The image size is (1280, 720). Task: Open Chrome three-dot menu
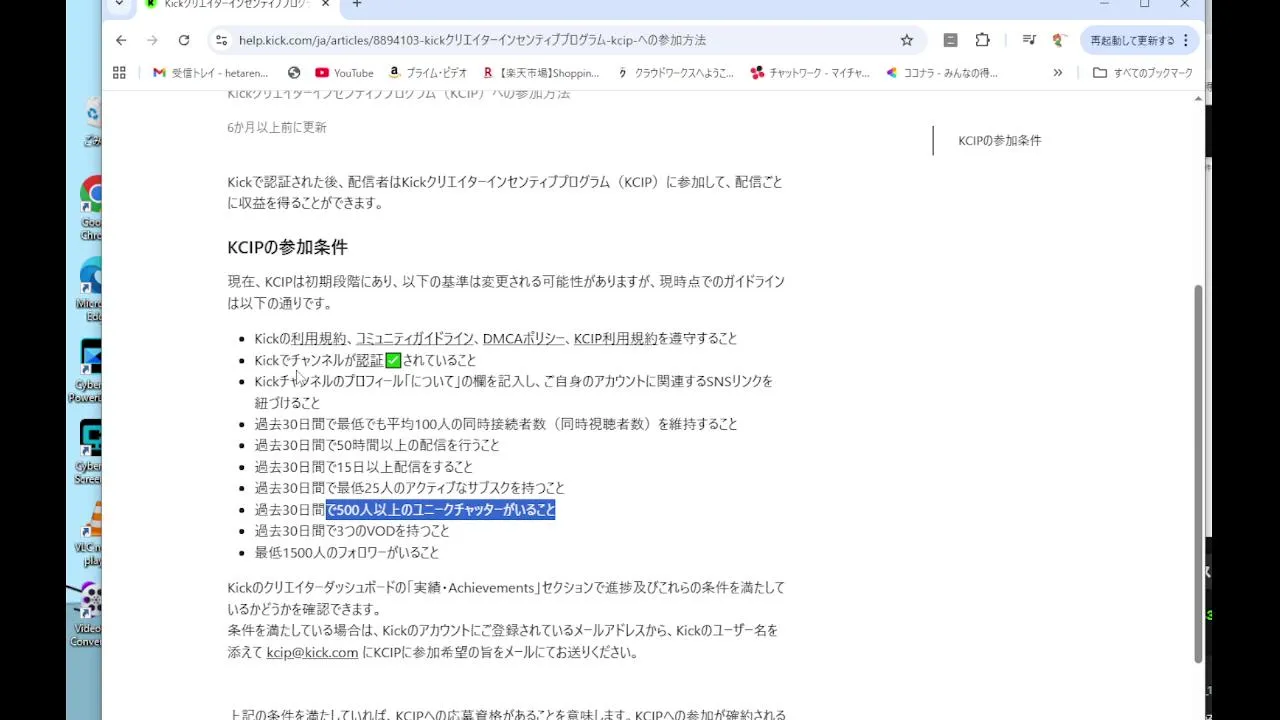pyautogui.click(x=1186, y=40)
